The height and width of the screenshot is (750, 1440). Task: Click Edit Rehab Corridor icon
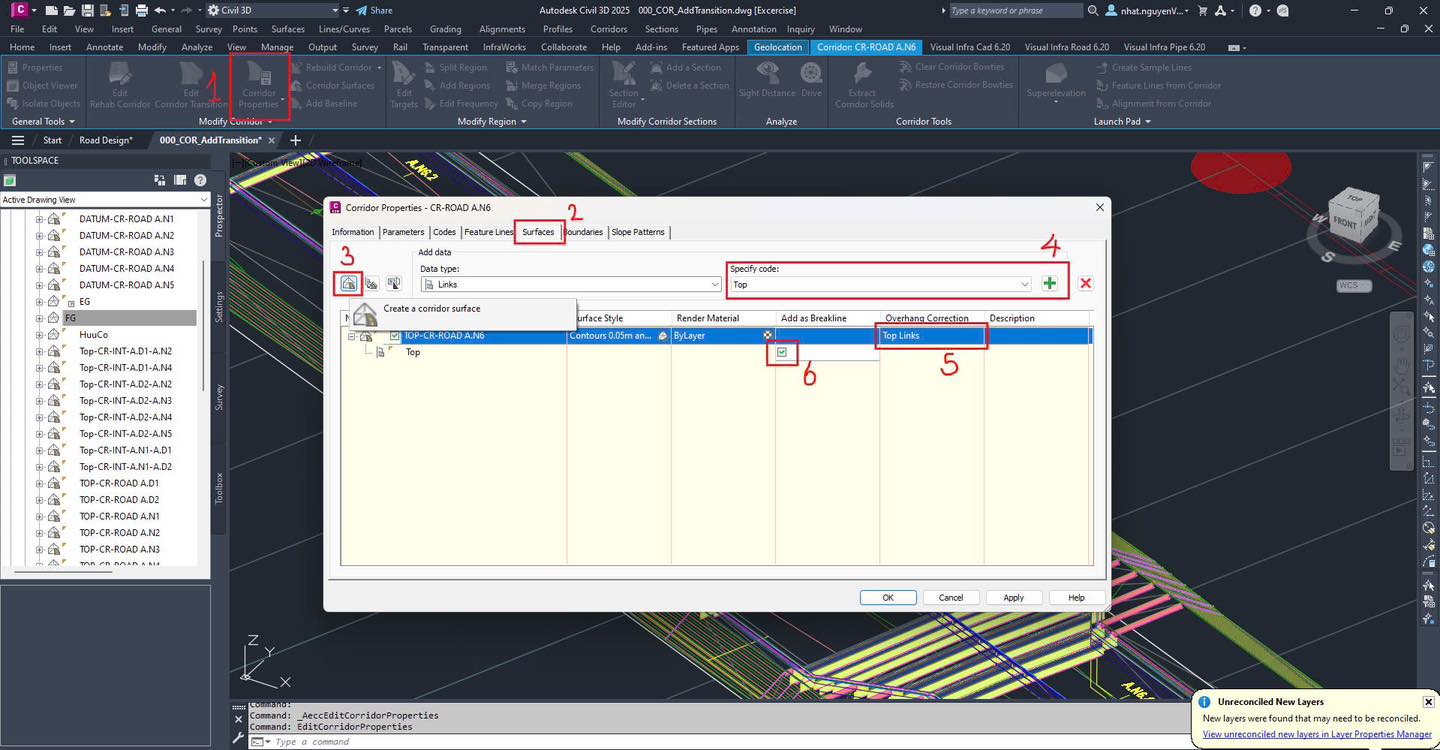121,84
